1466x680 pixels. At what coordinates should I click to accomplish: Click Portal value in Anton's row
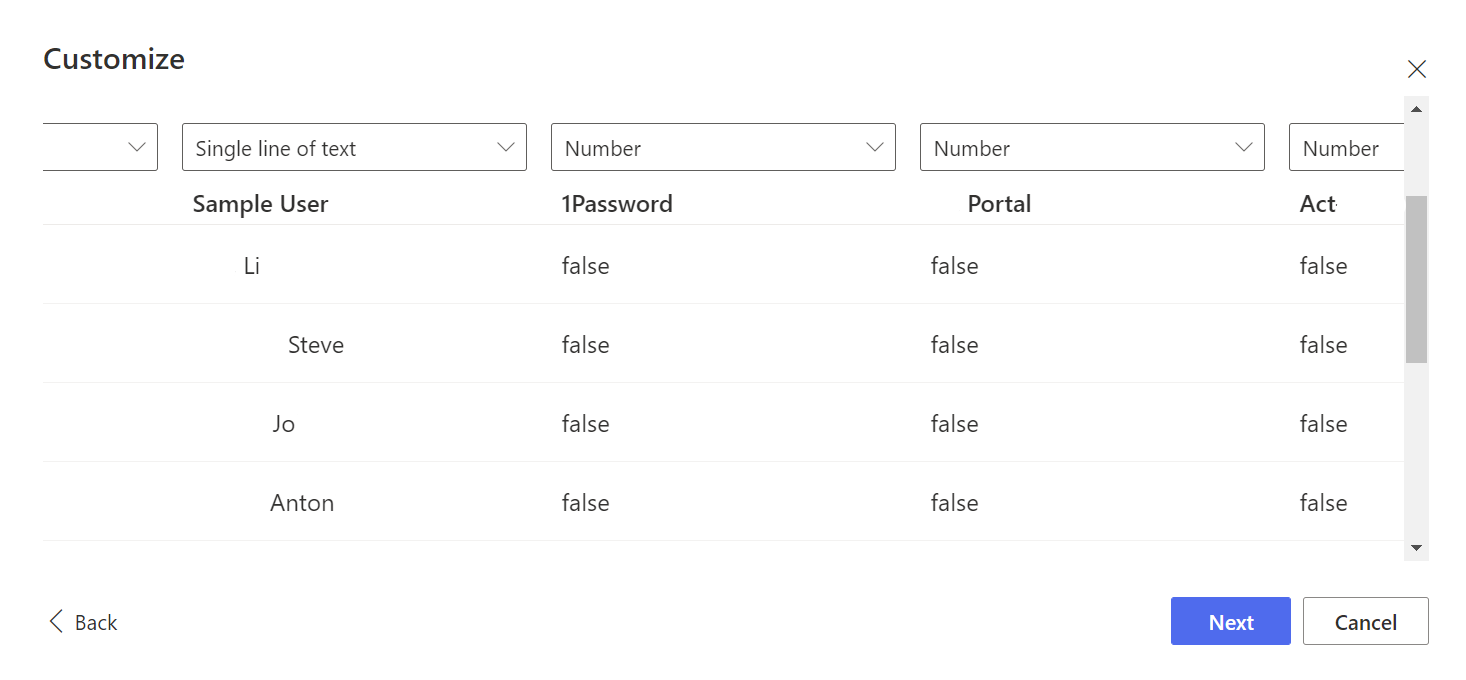[x=954, y=503]
